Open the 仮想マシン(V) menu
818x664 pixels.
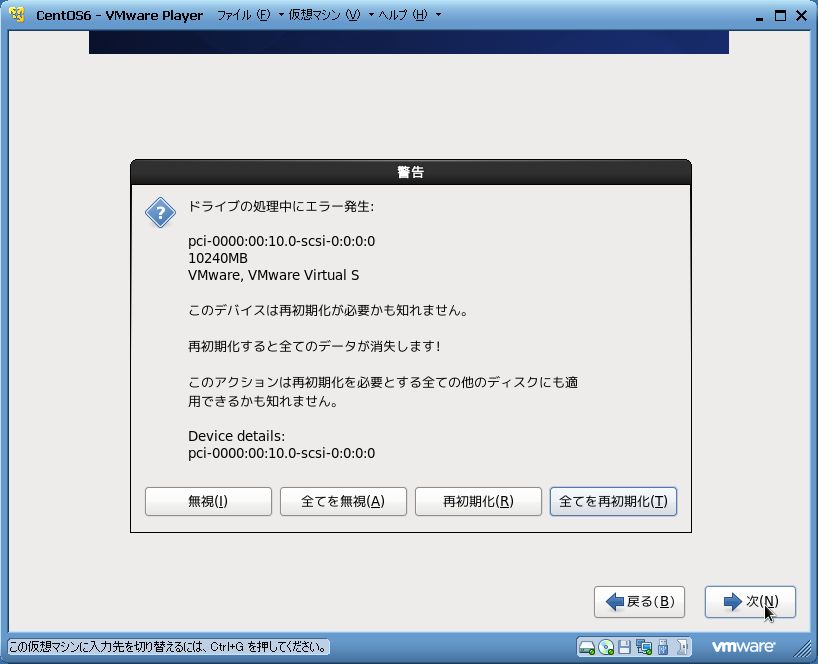click(x=324, y=15)
